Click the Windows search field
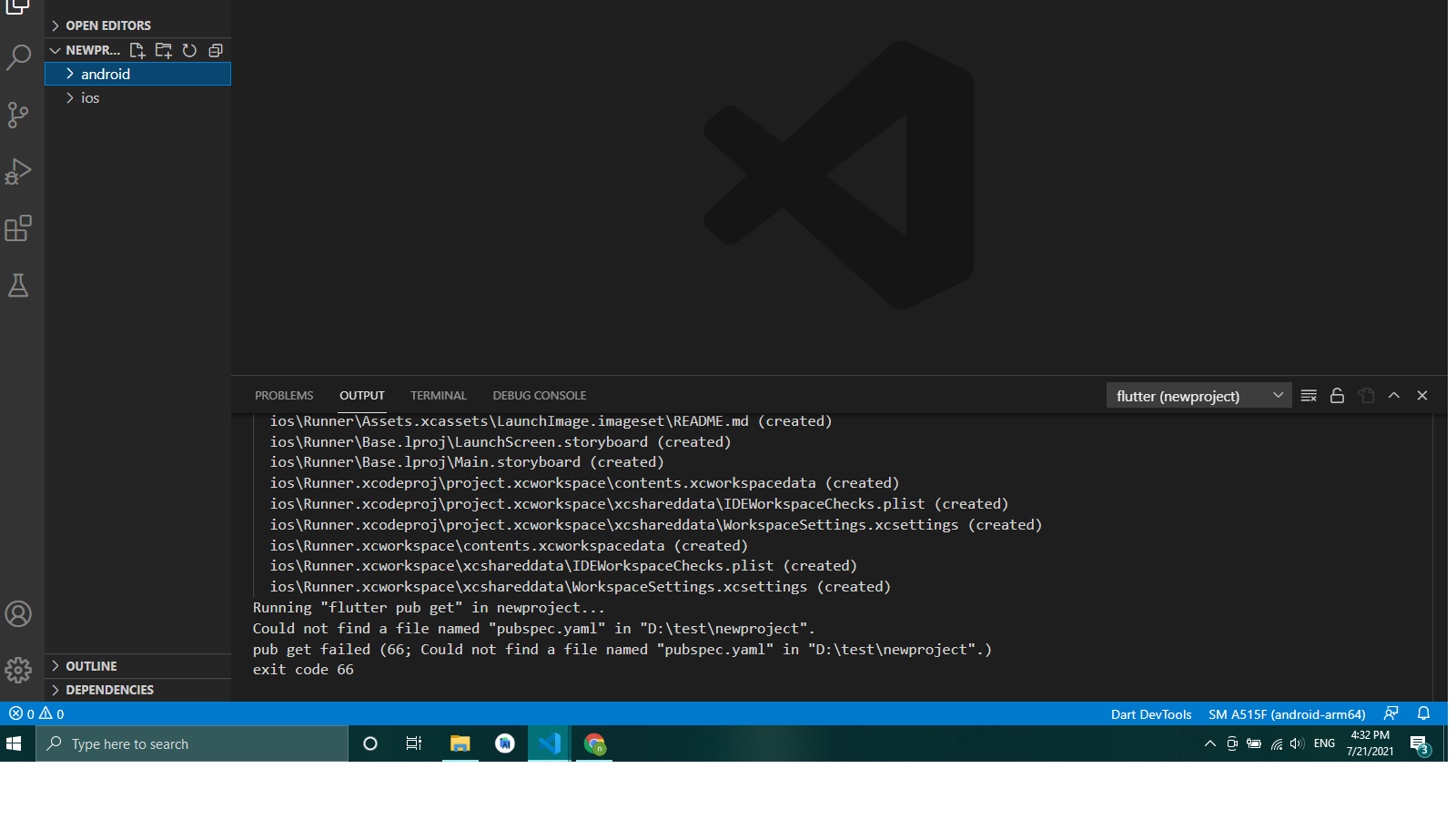1456x819 pixels. [191, 743]
